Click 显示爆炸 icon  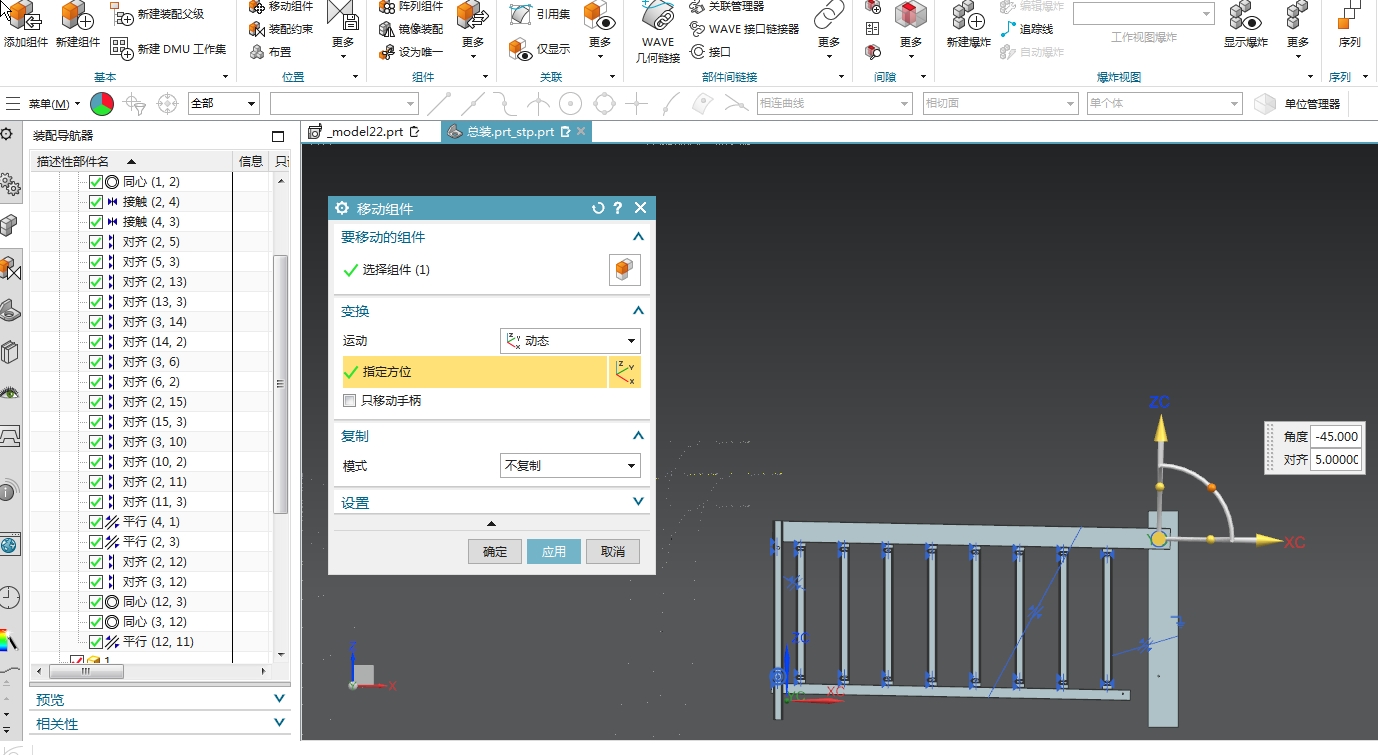coord(1246,24)
